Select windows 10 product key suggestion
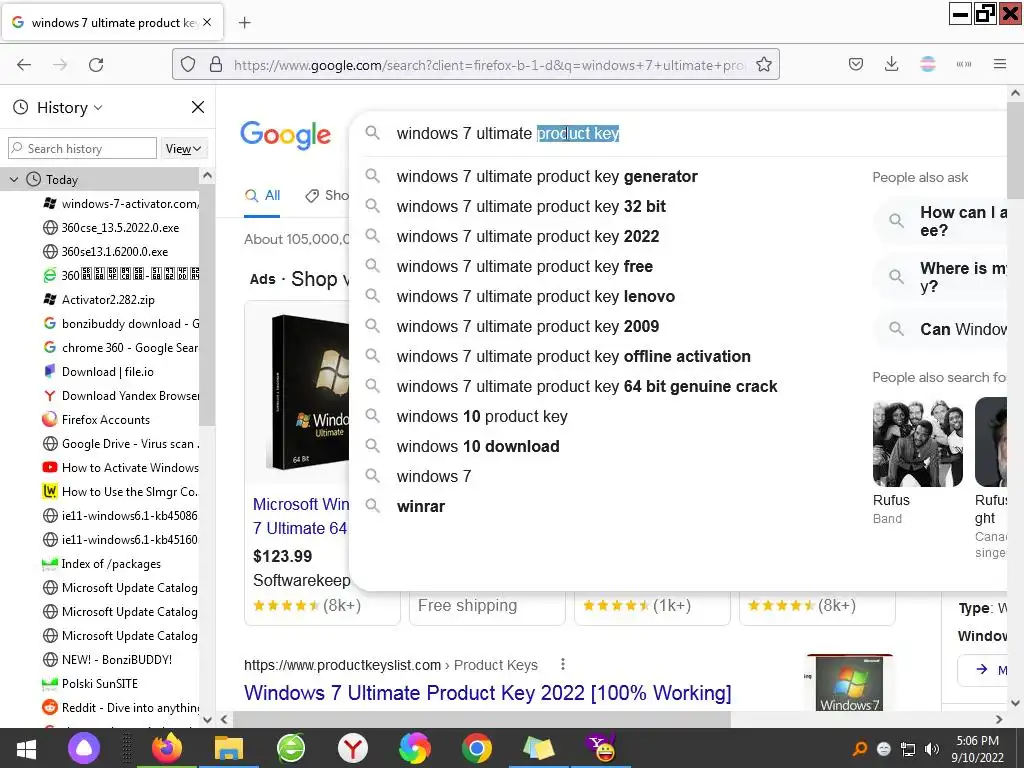This screenshot has width=1024, height=768. tap(482, 417)
